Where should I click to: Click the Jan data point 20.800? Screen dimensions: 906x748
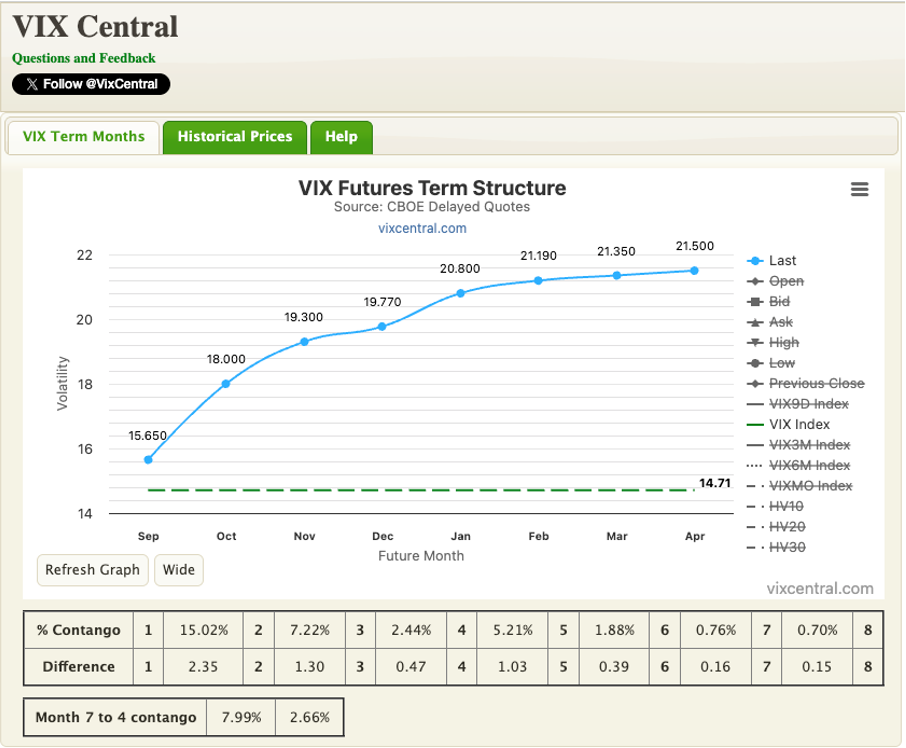click(461, 293)
